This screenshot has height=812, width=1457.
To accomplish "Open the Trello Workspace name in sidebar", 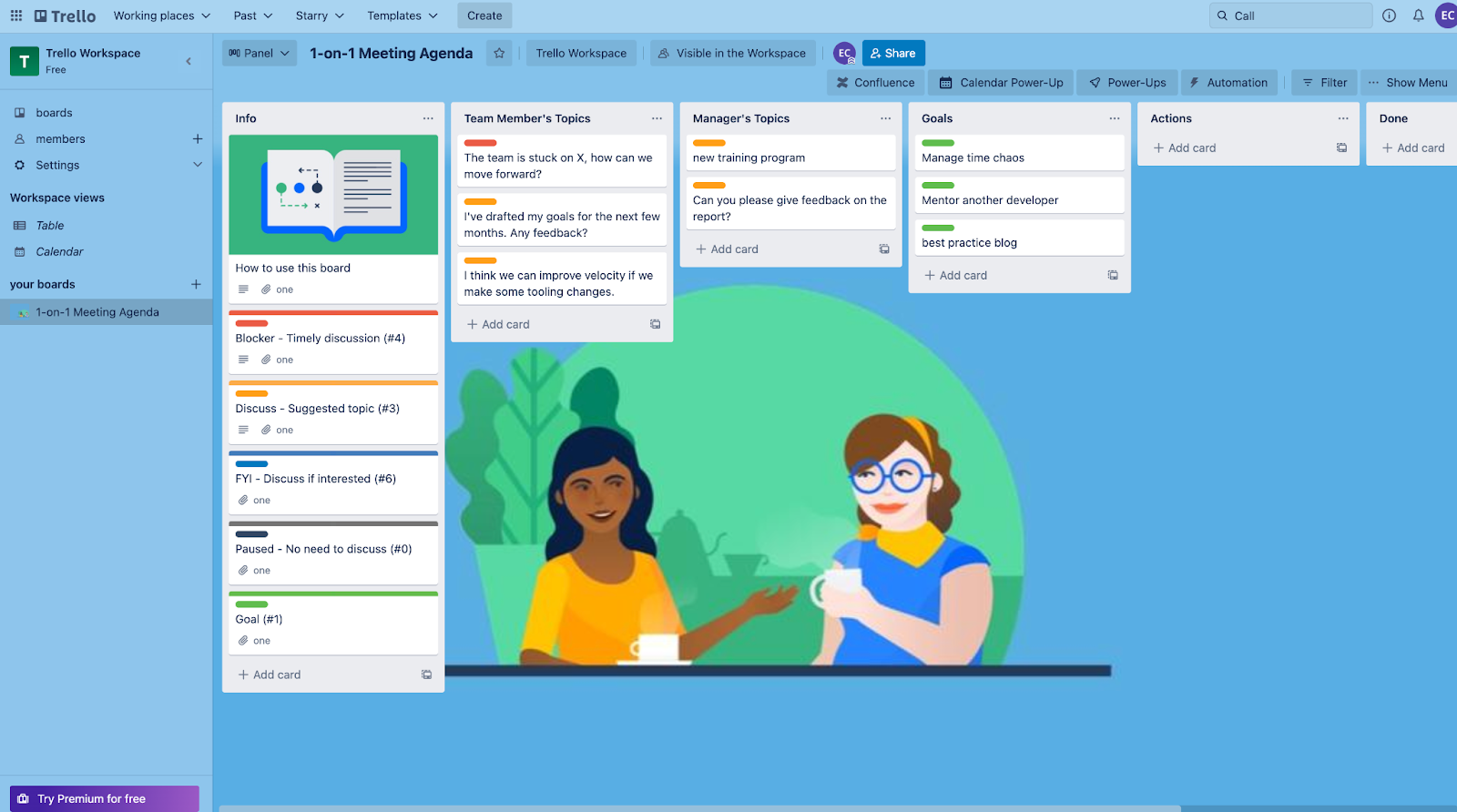I will pos(93,53).
